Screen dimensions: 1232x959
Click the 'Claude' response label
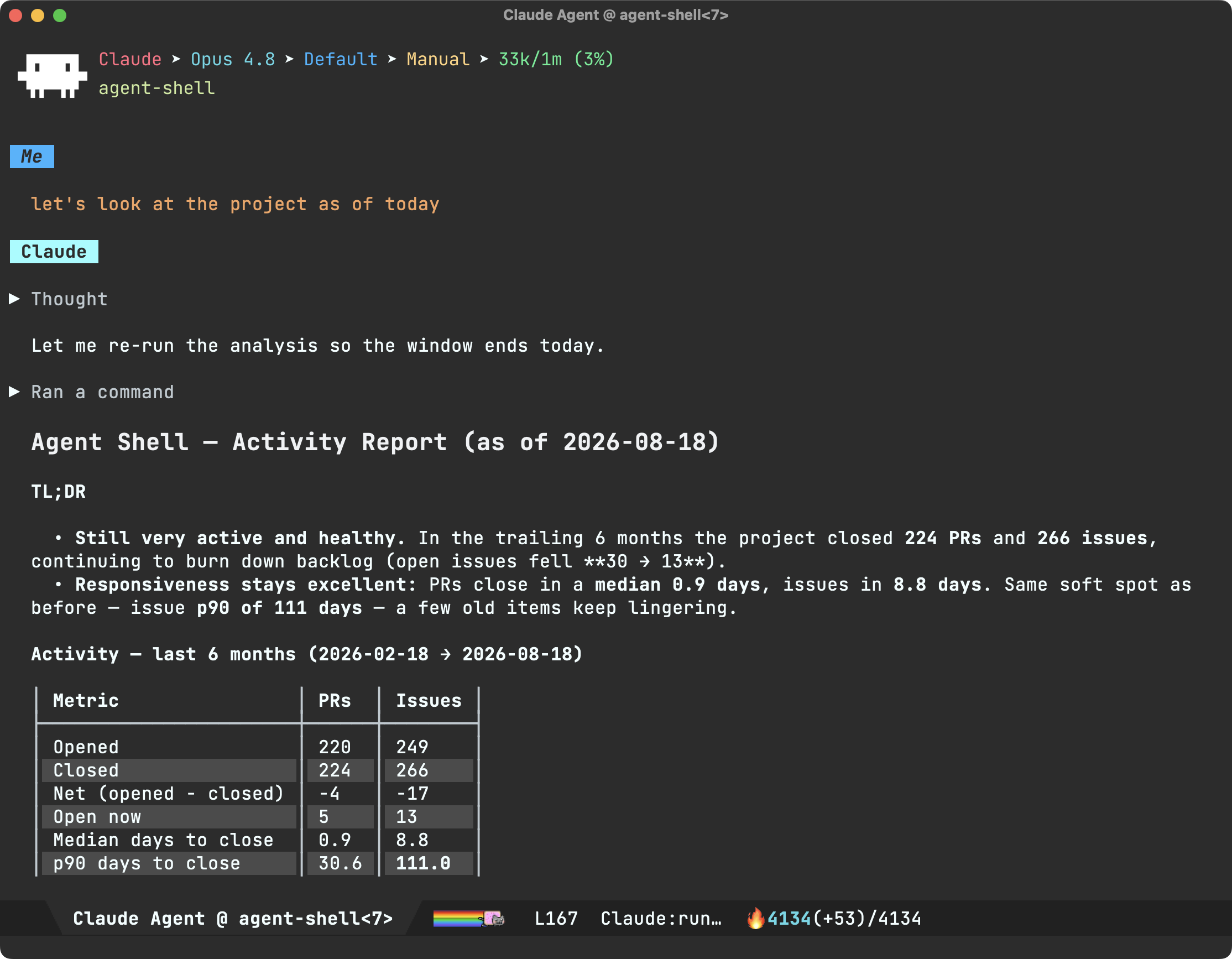[x=54, y=252]
